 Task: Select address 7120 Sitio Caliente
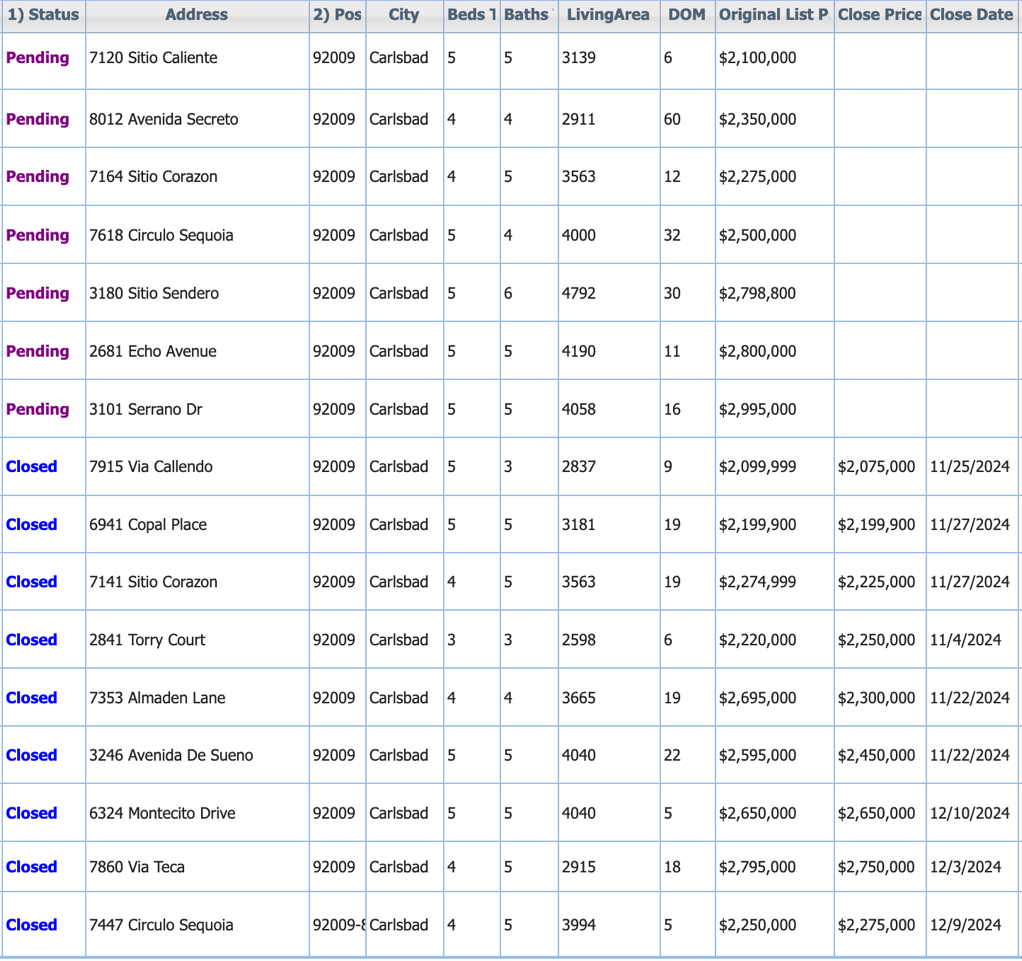pos(153,58)
